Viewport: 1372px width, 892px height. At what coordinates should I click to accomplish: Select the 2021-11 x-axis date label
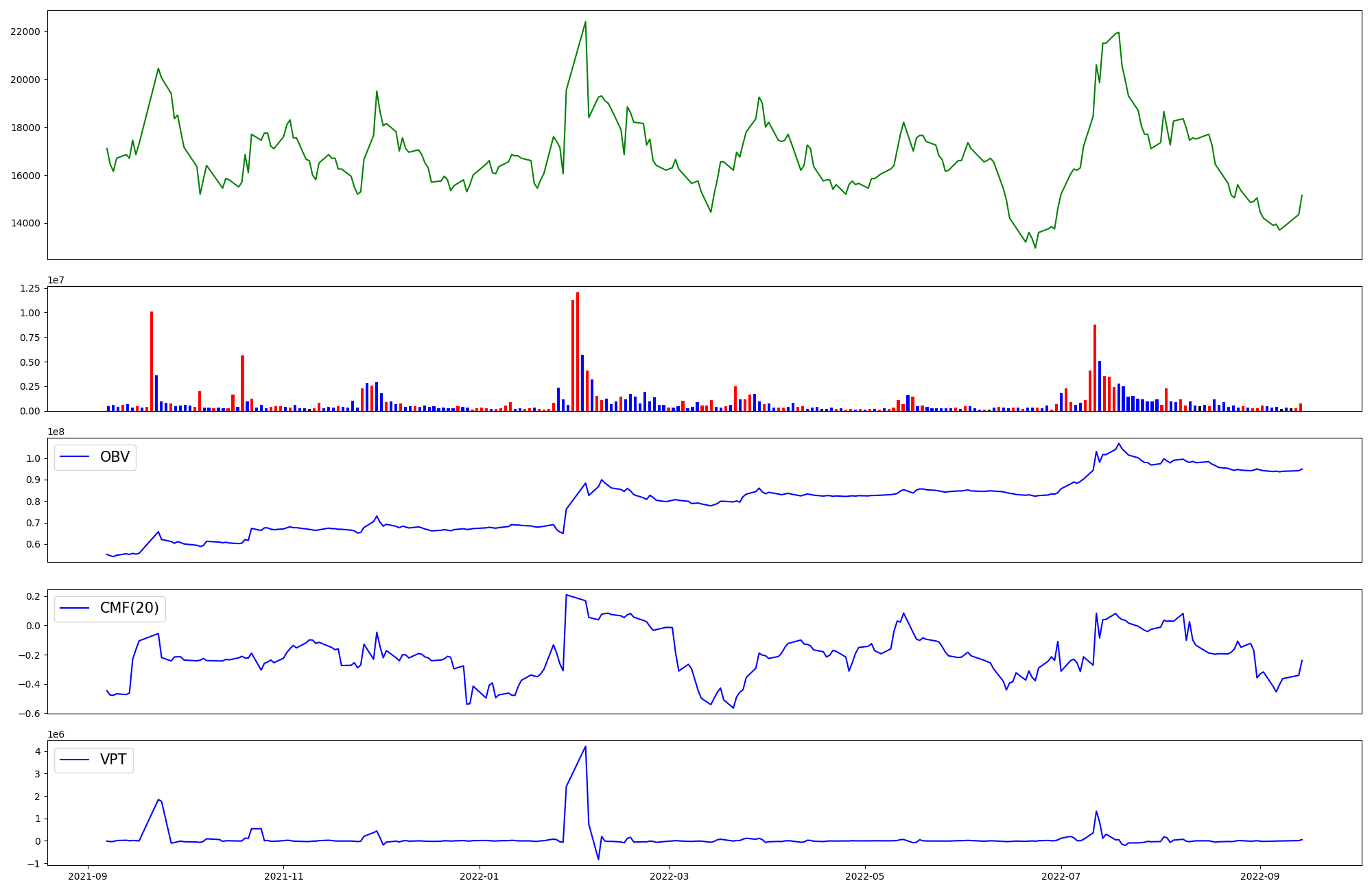pos(283,876)
